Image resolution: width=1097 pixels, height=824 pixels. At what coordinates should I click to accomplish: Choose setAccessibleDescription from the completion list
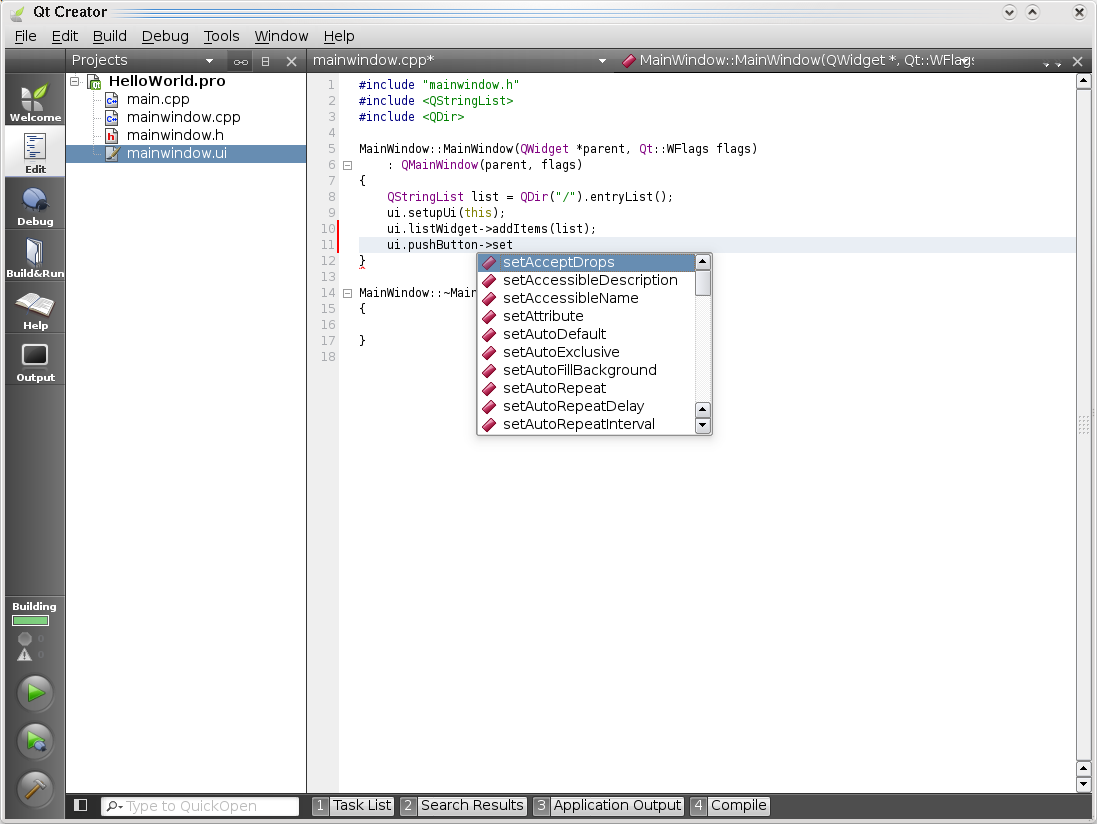[x=586, y=280]
